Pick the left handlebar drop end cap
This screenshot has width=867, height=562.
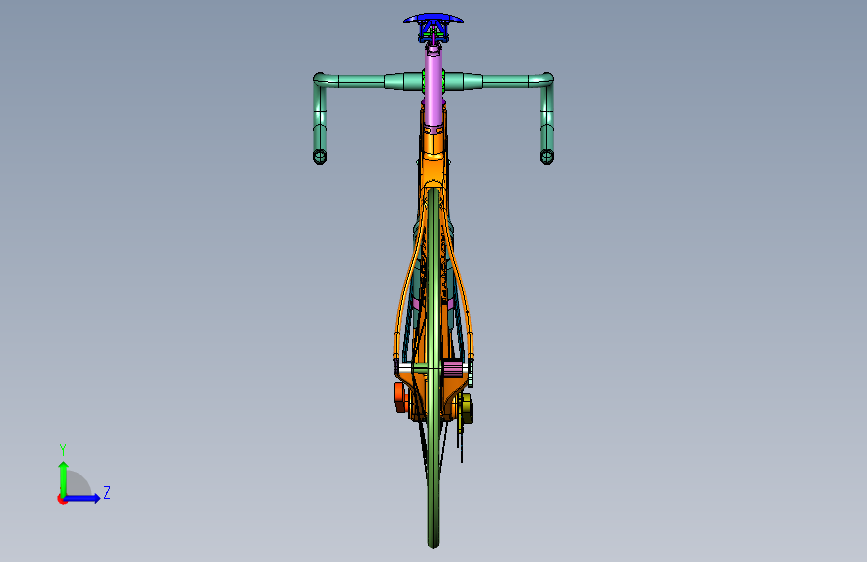click(x=320, y=157)
